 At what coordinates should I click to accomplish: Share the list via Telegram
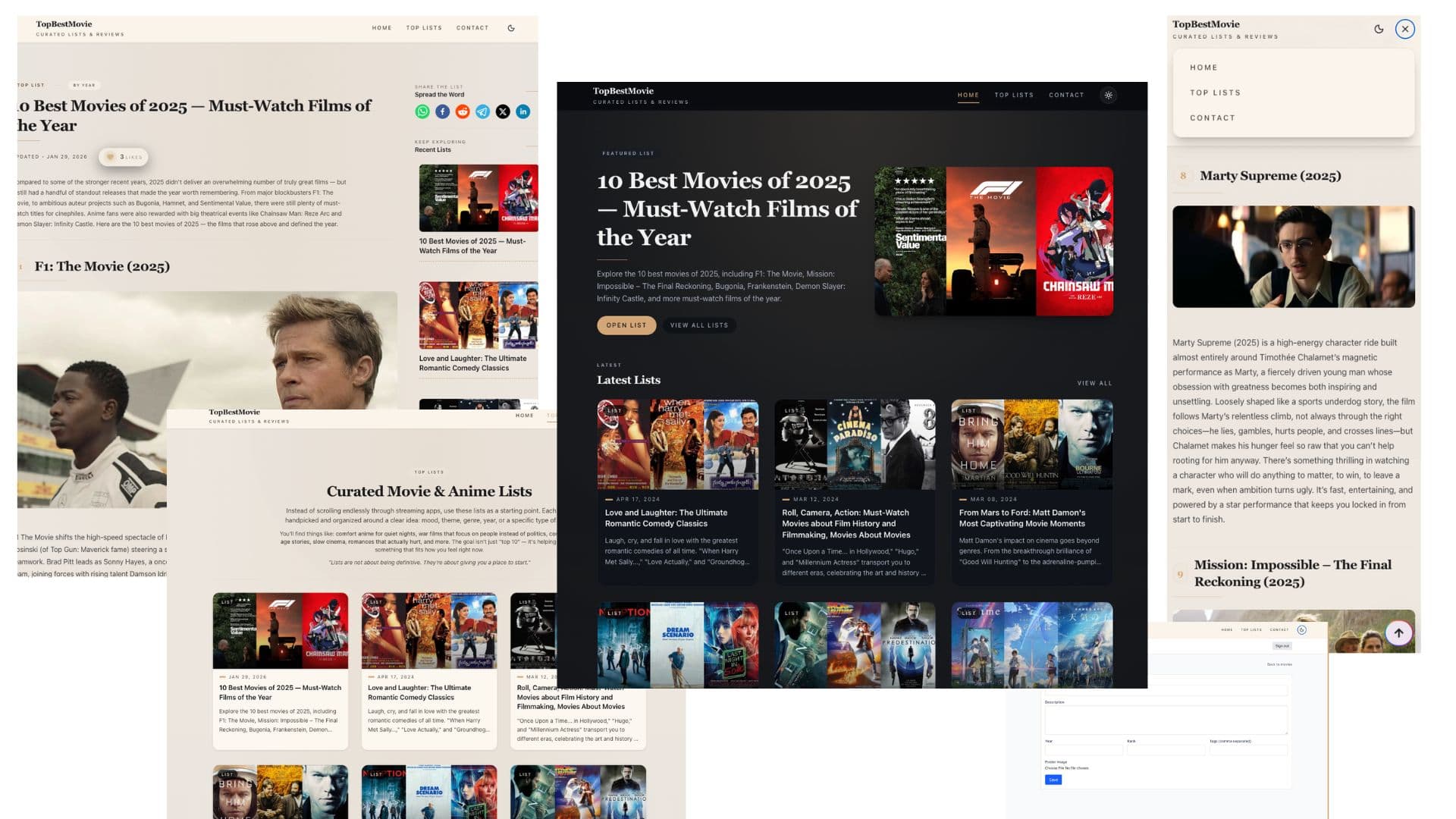click(x=482, y=111)
